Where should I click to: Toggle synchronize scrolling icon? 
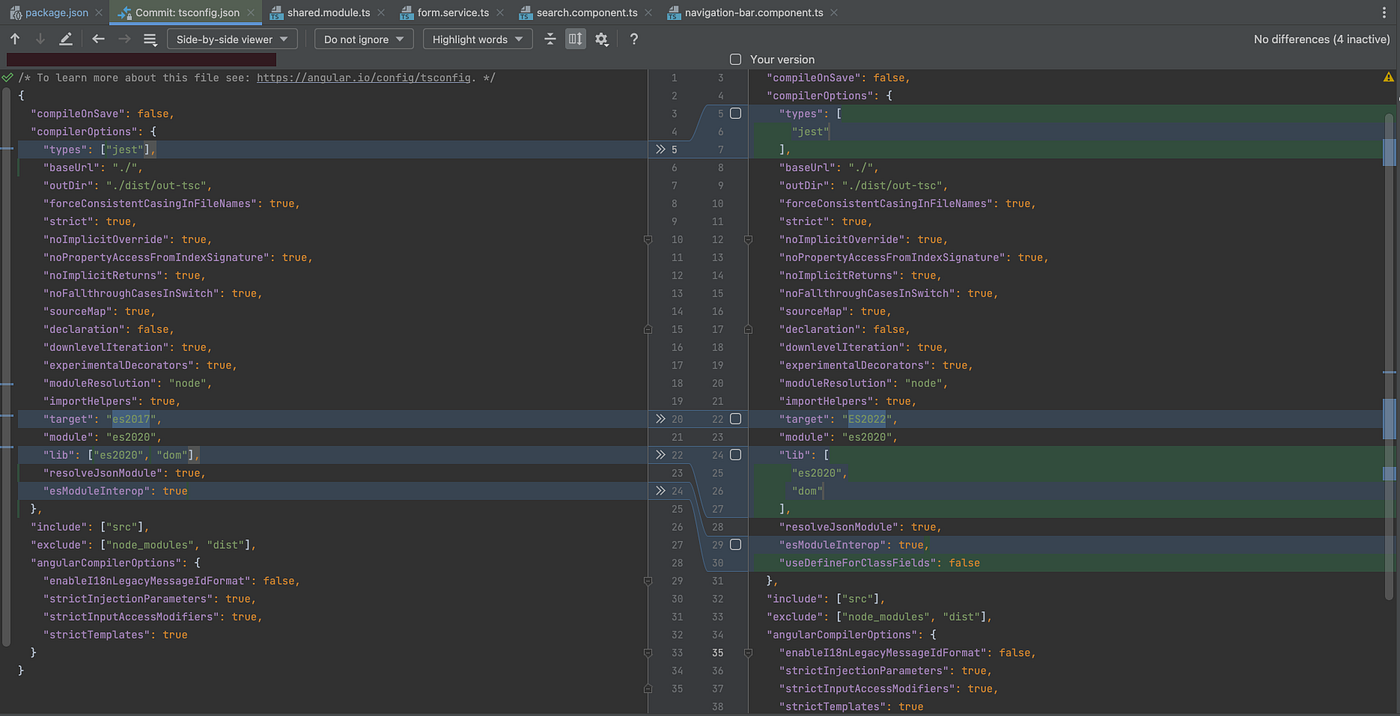tap(575, 39)
